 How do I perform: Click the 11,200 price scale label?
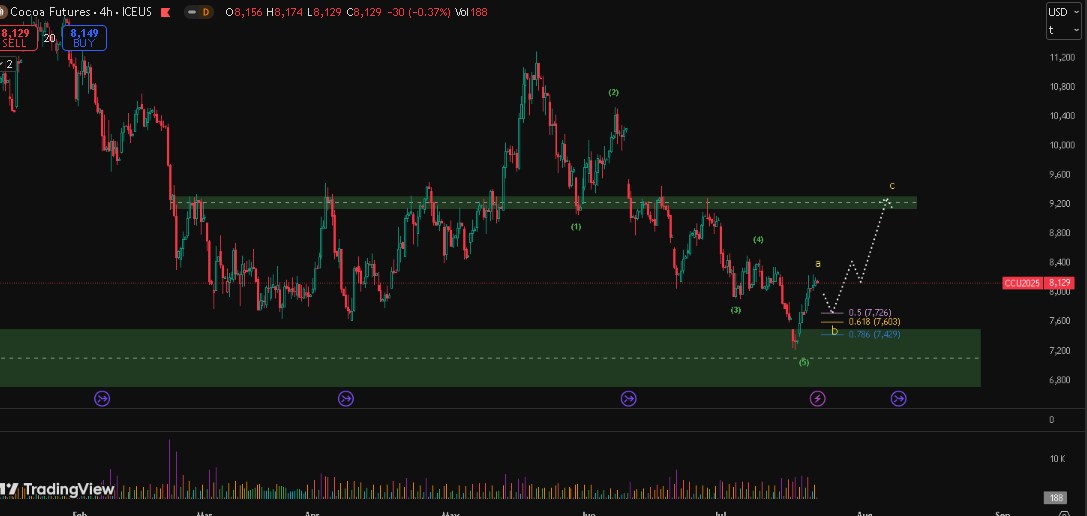1061,58
